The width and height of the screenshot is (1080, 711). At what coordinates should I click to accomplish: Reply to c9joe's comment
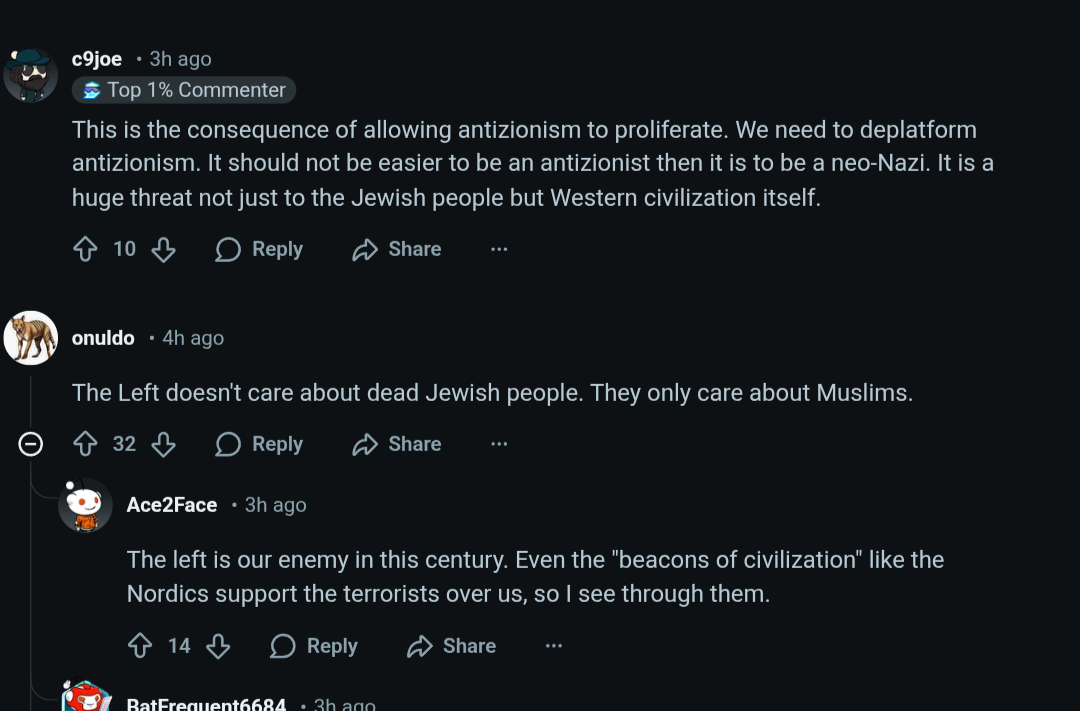(x=259, y=249)
